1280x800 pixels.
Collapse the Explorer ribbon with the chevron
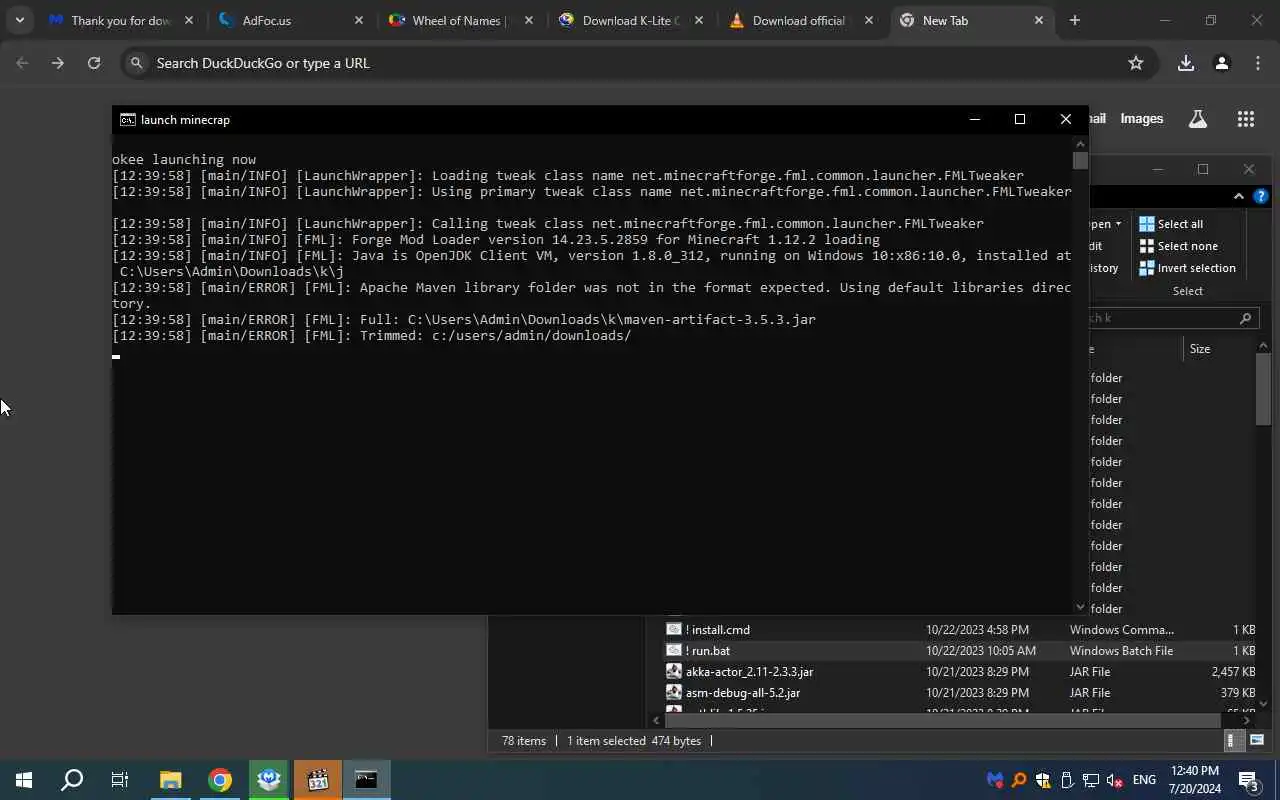(x=1238, y=196)
